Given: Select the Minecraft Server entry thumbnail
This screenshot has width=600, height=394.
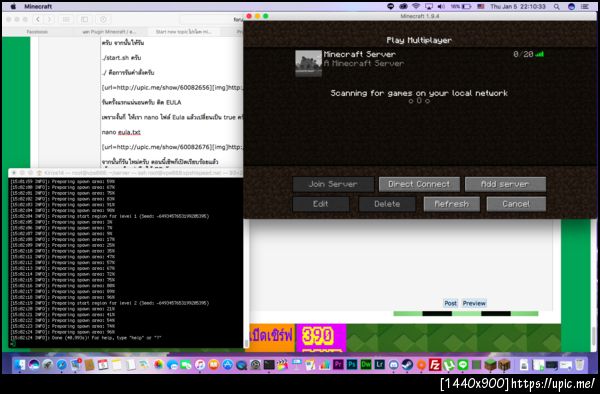Looking at the screenshot, I should point(308,63).
